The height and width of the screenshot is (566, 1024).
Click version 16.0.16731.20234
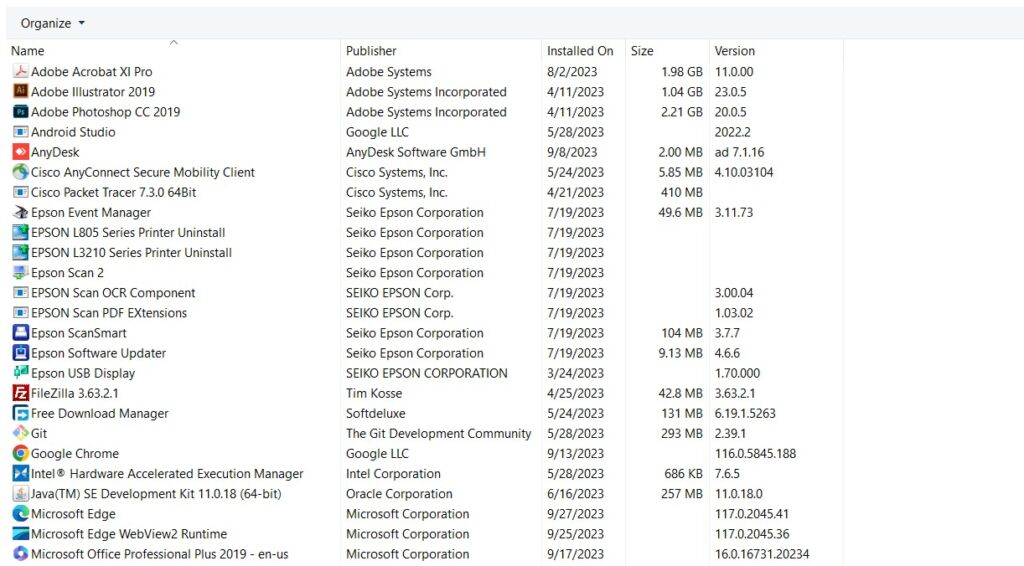762,554
